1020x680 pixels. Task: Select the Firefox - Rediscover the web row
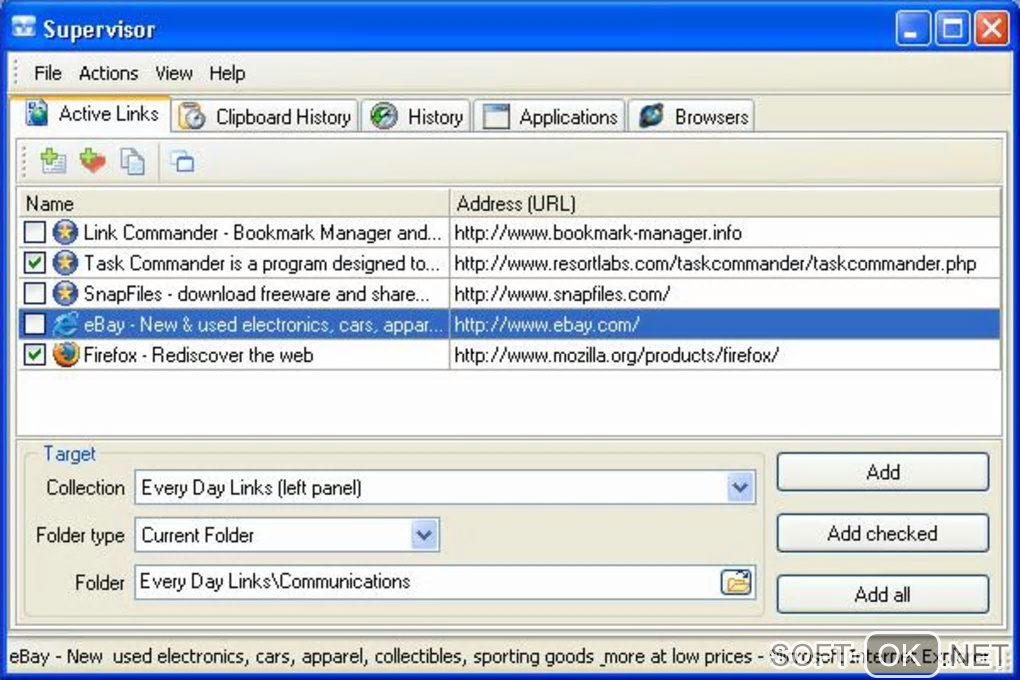click(509, 355)
